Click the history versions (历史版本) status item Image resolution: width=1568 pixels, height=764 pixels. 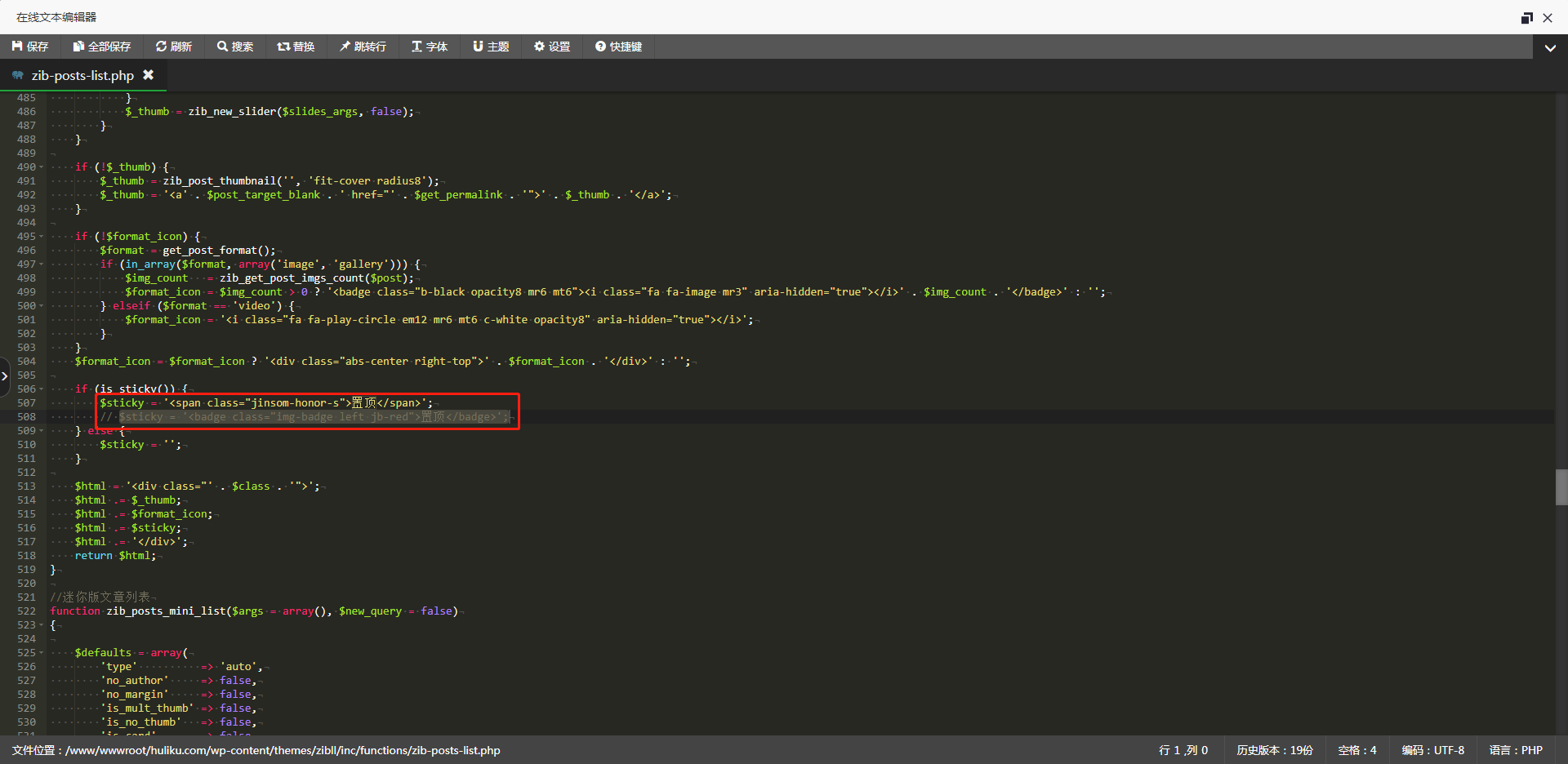[x=1274, y=750]
